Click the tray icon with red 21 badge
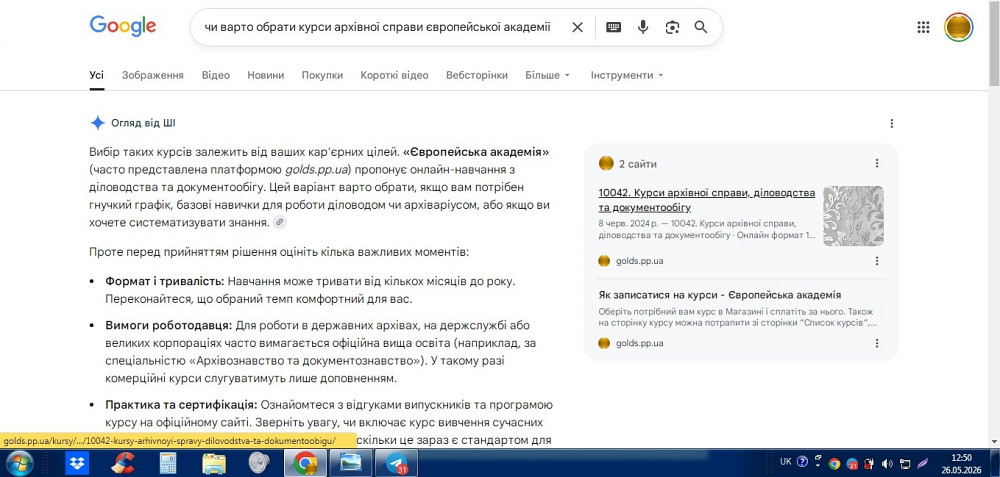 [x=852, y=464]
